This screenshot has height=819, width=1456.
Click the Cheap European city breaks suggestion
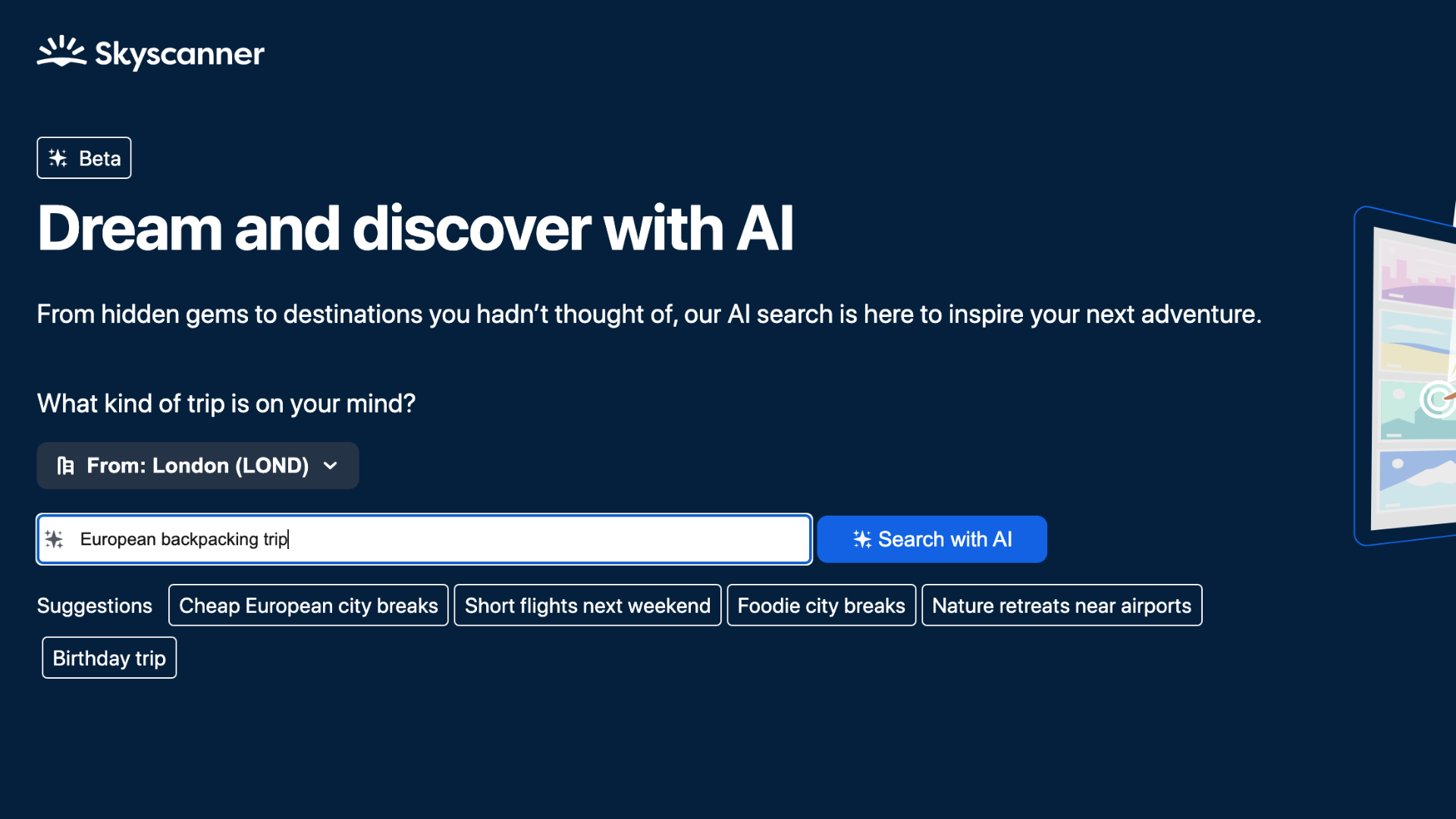coord(308,604)
